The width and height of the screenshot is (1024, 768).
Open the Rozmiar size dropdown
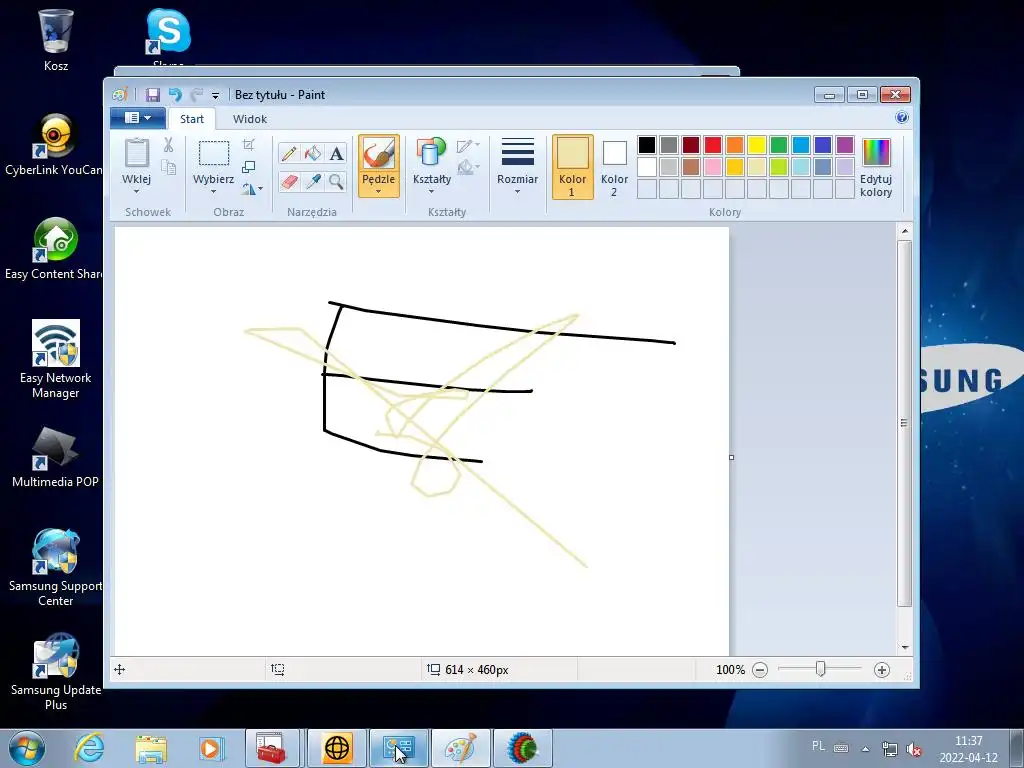517,167
